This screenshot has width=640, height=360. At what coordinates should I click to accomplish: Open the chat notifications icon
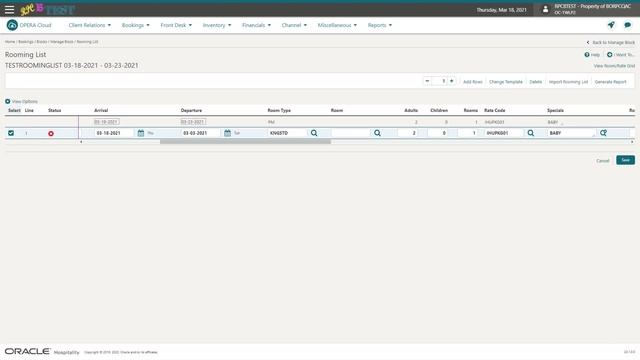[628, 25]
